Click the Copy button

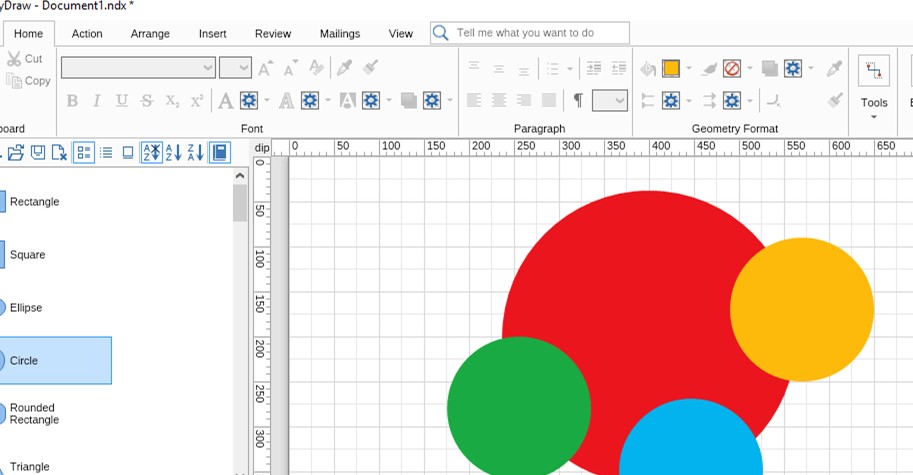pyautogui.click(x=28, y=81)
